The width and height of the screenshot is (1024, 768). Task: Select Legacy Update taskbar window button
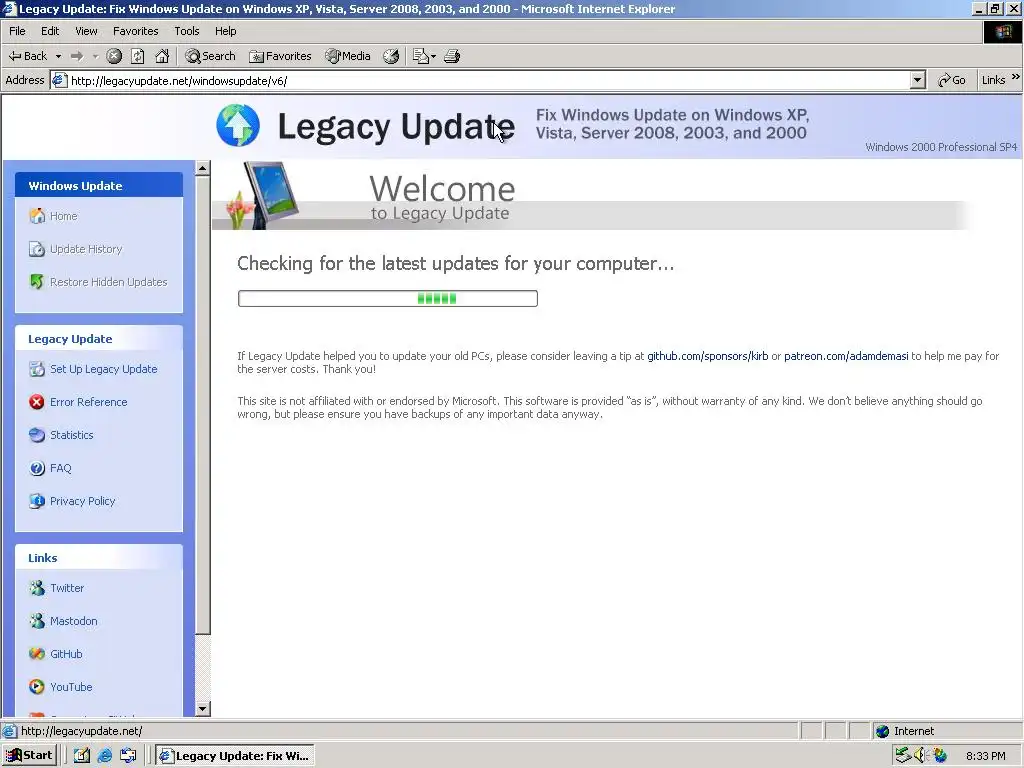236,756
